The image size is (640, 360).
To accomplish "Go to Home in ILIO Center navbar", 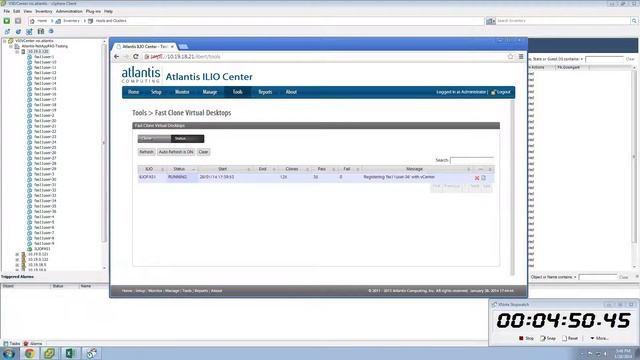I will pyautogui.click(x=134, y=92).
